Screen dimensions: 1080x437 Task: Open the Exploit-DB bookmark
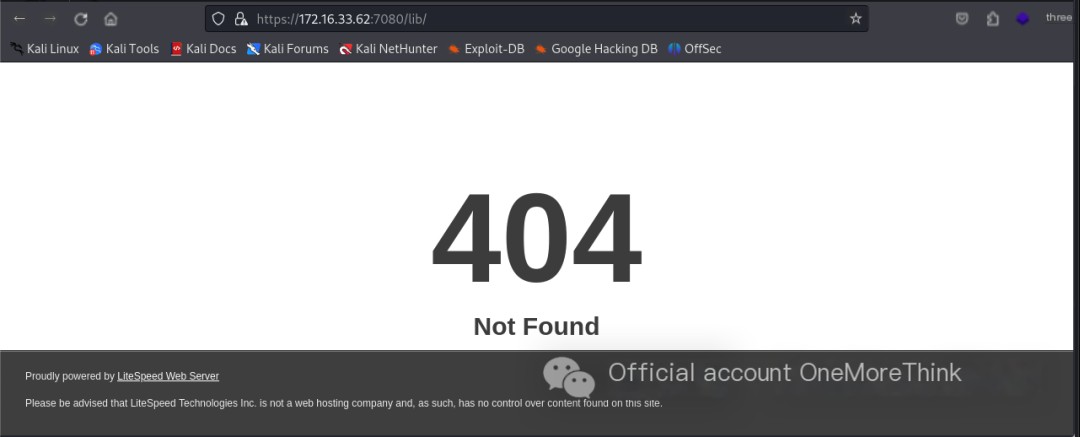[486, 49]
